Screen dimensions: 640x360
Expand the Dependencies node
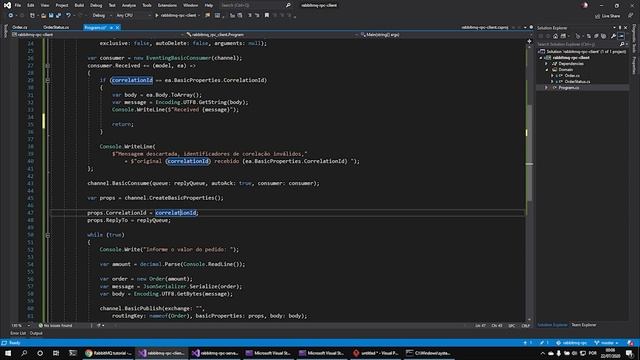click(546, 64)
